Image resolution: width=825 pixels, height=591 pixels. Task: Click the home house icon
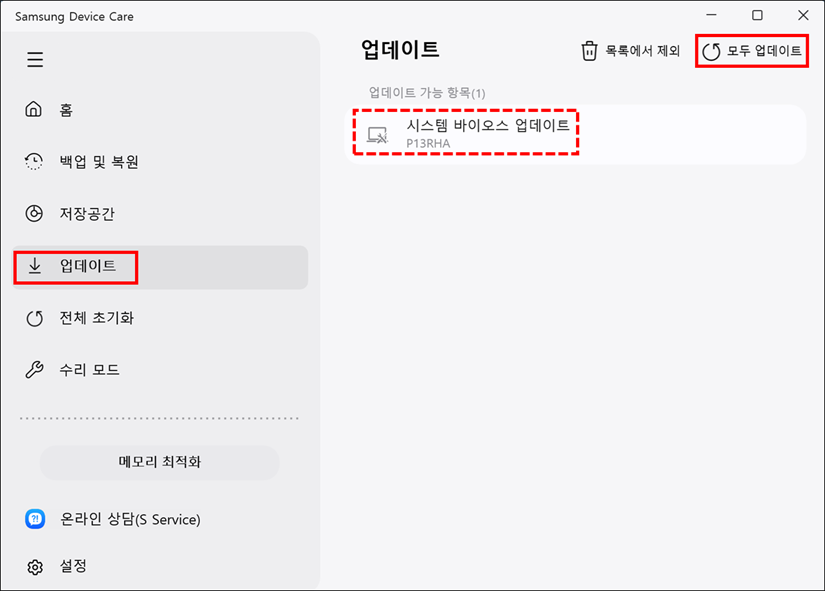coord(34,109)
